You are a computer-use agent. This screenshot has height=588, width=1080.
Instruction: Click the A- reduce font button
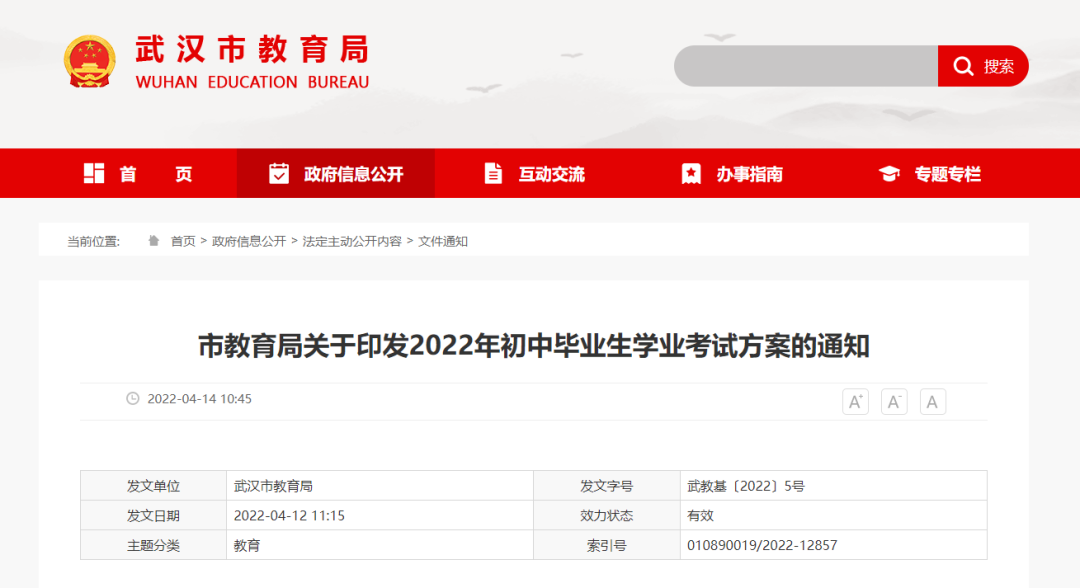click(893, 401)
